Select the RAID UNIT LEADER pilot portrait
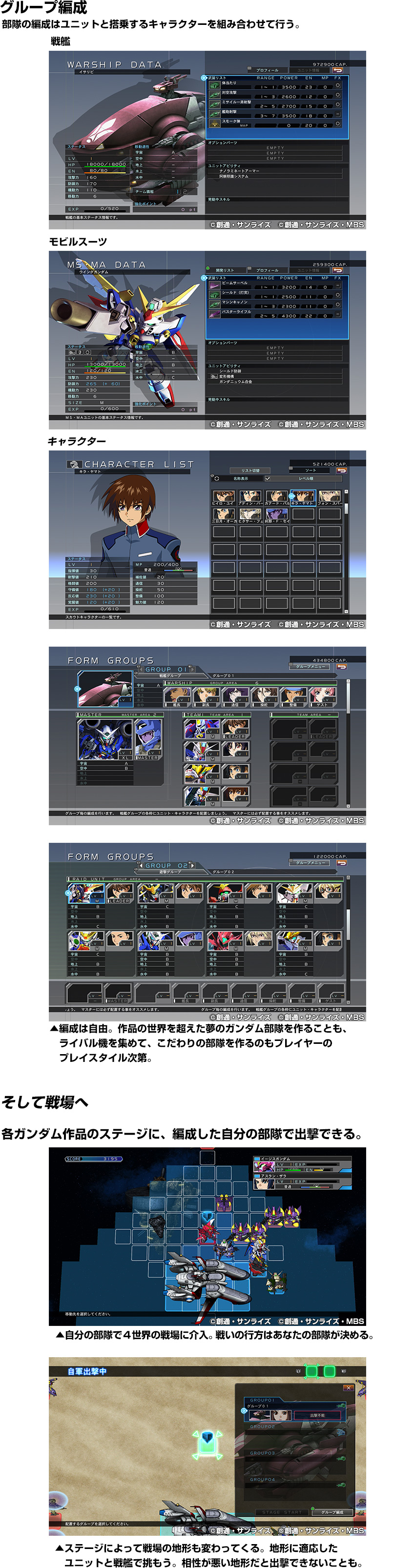Viewport: 415px width, 1568px height. click(x=120, y=893)
